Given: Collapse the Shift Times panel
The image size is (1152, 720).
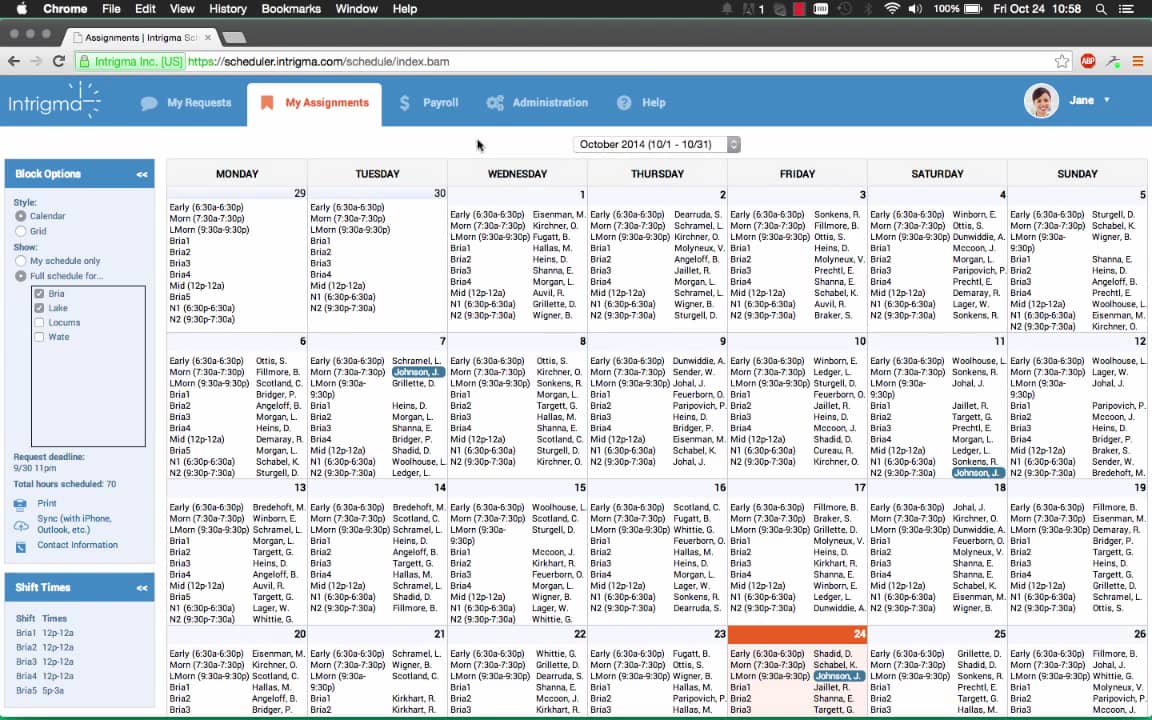Looking at the screenshot, I should pos(142,588).
